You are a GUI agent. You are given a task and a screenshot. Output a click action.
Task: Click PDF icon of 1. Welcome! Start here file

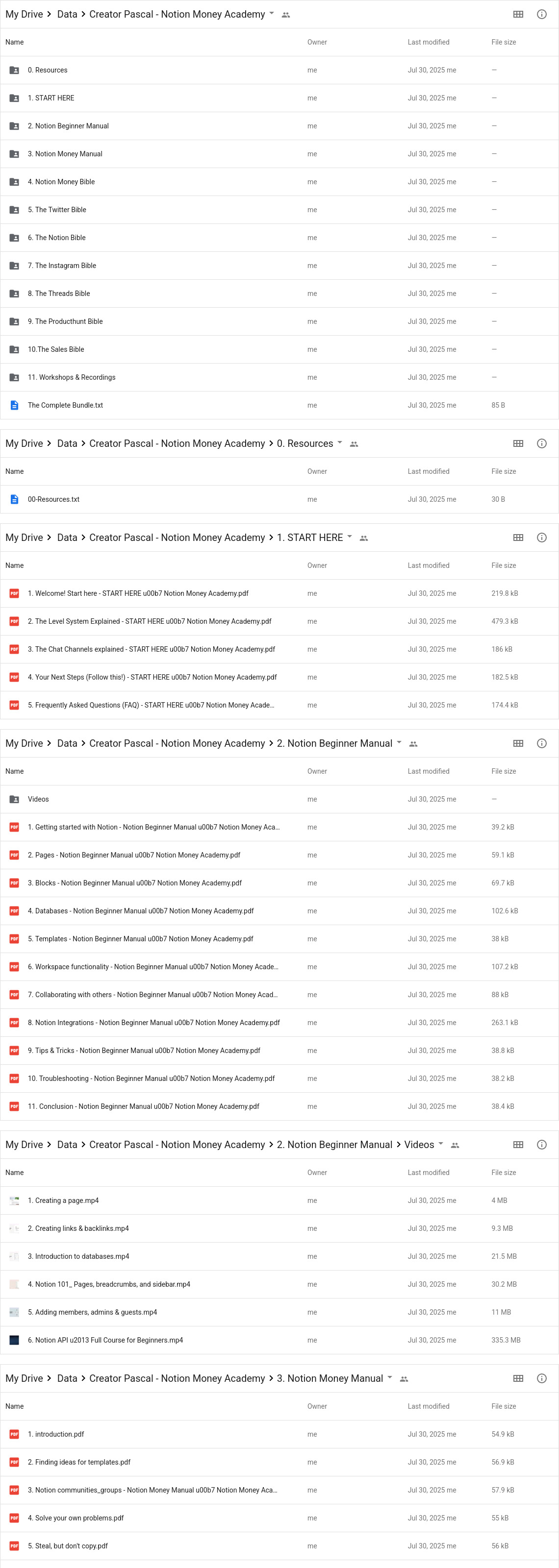pyautogui.click(x=14, y=593)
